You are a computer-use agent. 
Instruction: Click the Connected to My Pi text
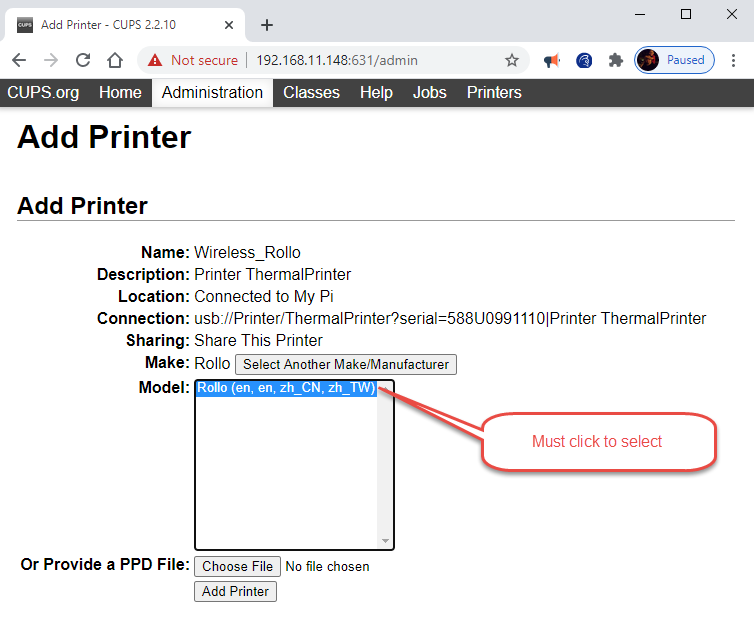[x=264, y=296]
